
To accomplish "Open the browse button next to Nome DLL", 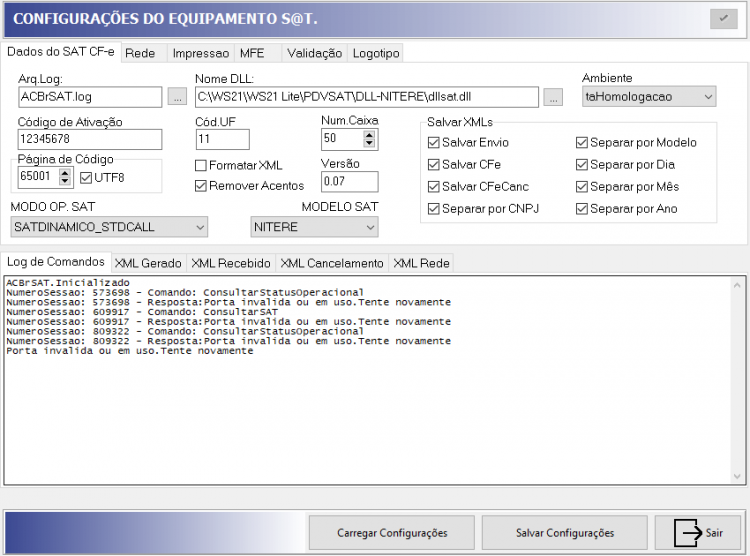I will (553, 97).
